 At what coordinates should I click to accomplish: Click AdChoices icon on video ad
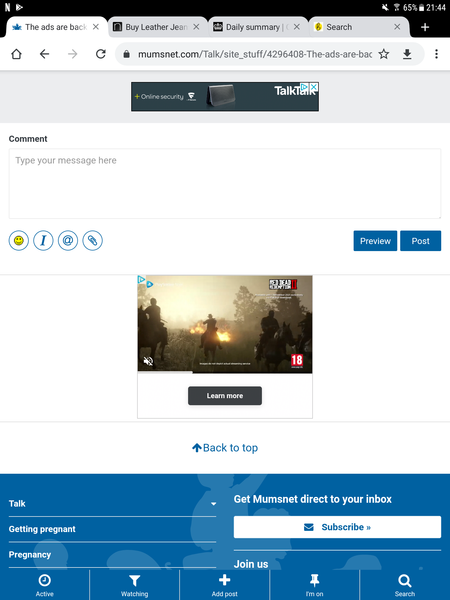(141, 280)
